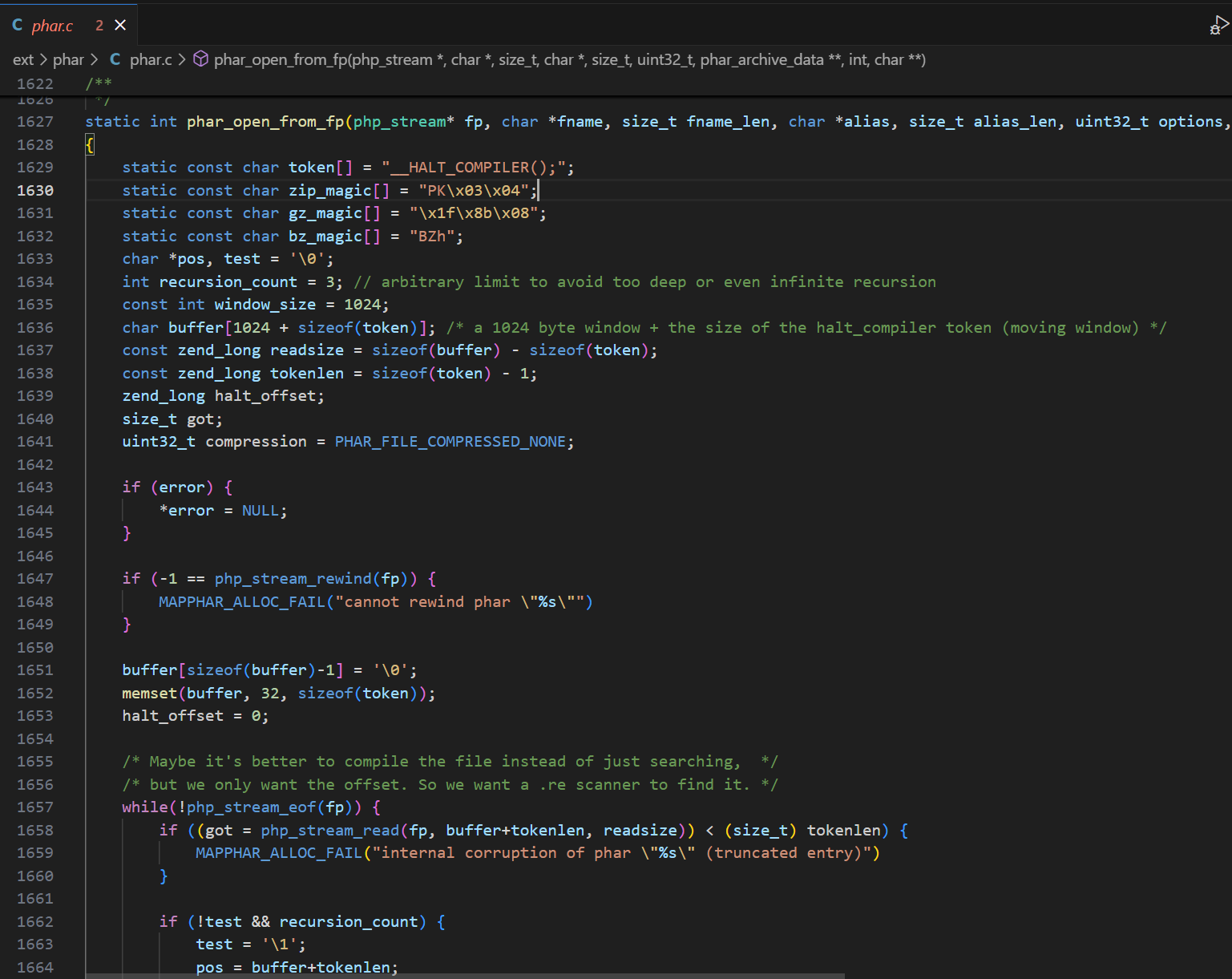The image size is (1232, 979).
Task: Click php_stream_rewind call on line 1647
Action: pyautogui.click(x=293, y=579)
